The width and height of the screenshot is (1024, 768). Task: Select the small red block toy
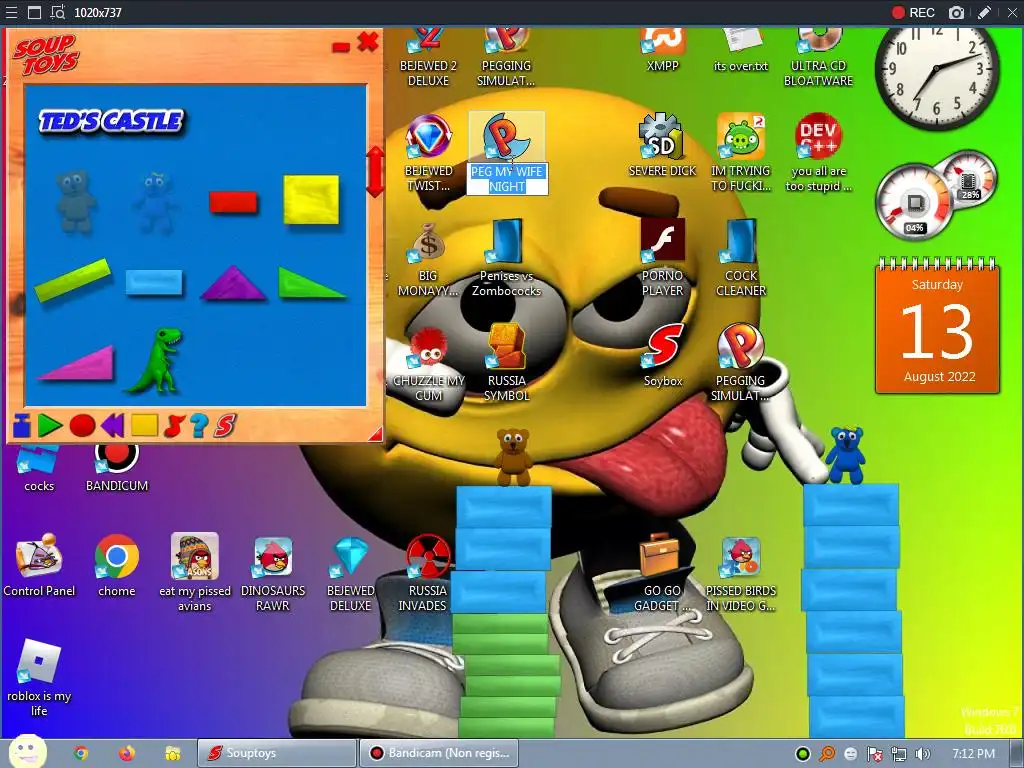point(233,202)
